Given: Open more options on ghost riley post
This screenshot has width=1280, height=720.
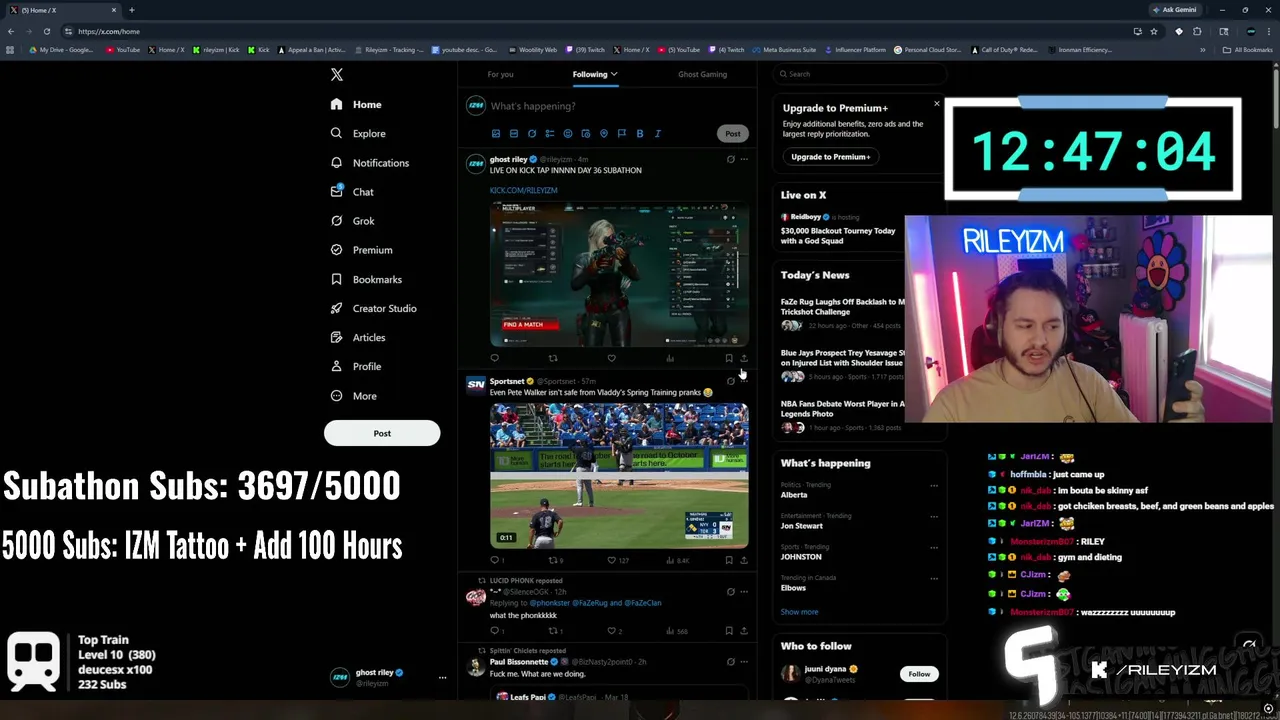Looking at the screenshot, I should click(744, 159).
